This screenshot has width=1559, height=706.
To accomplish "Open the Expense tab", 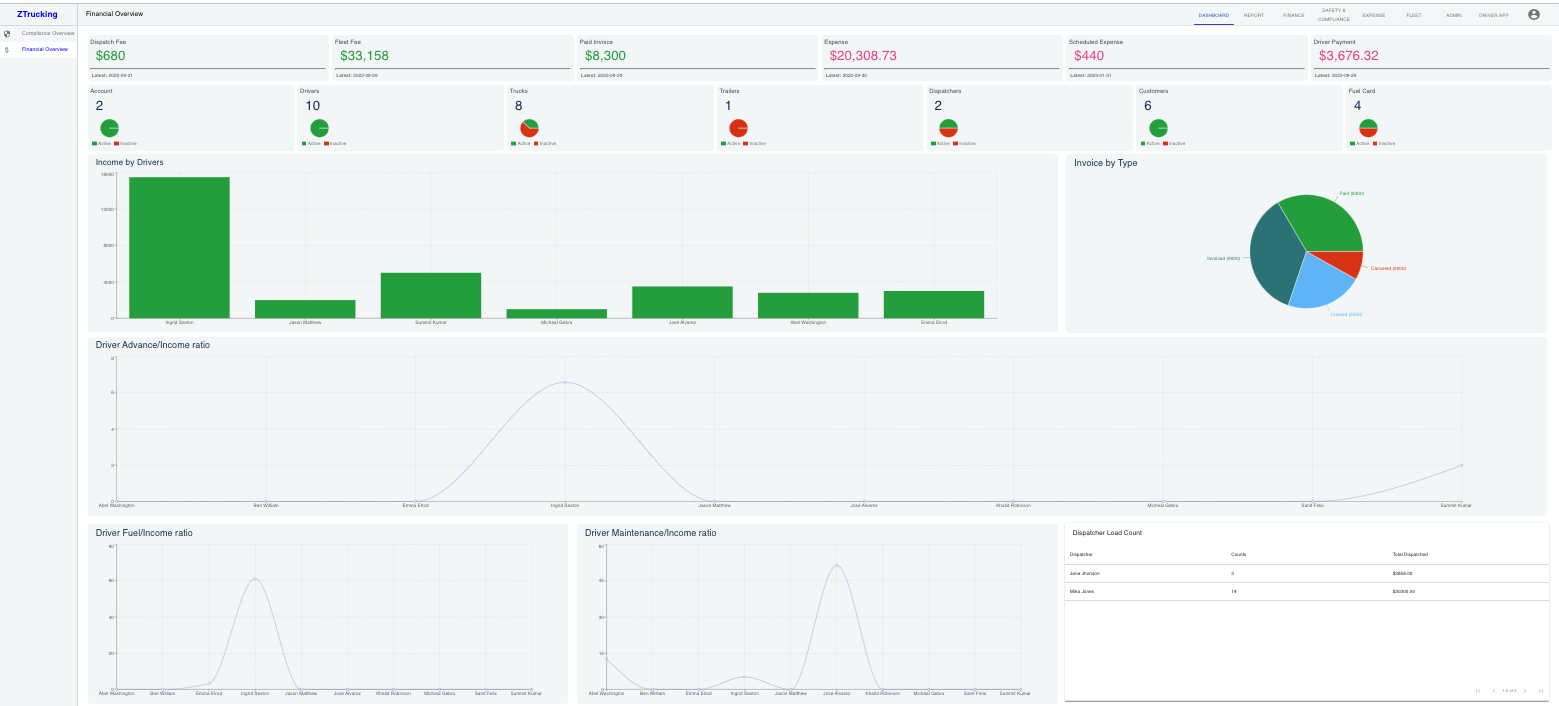I will [1374, 15].
